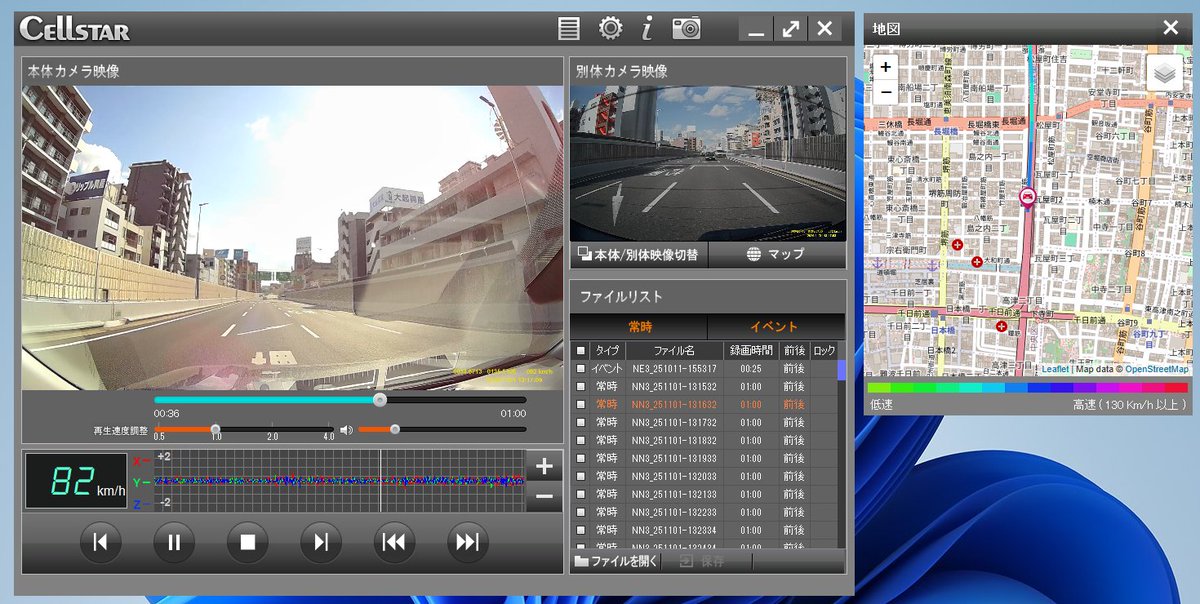The width and height of the screenshot is (1200, 604).
Task: Show version info with the i icon
Action: coord(647,28)
